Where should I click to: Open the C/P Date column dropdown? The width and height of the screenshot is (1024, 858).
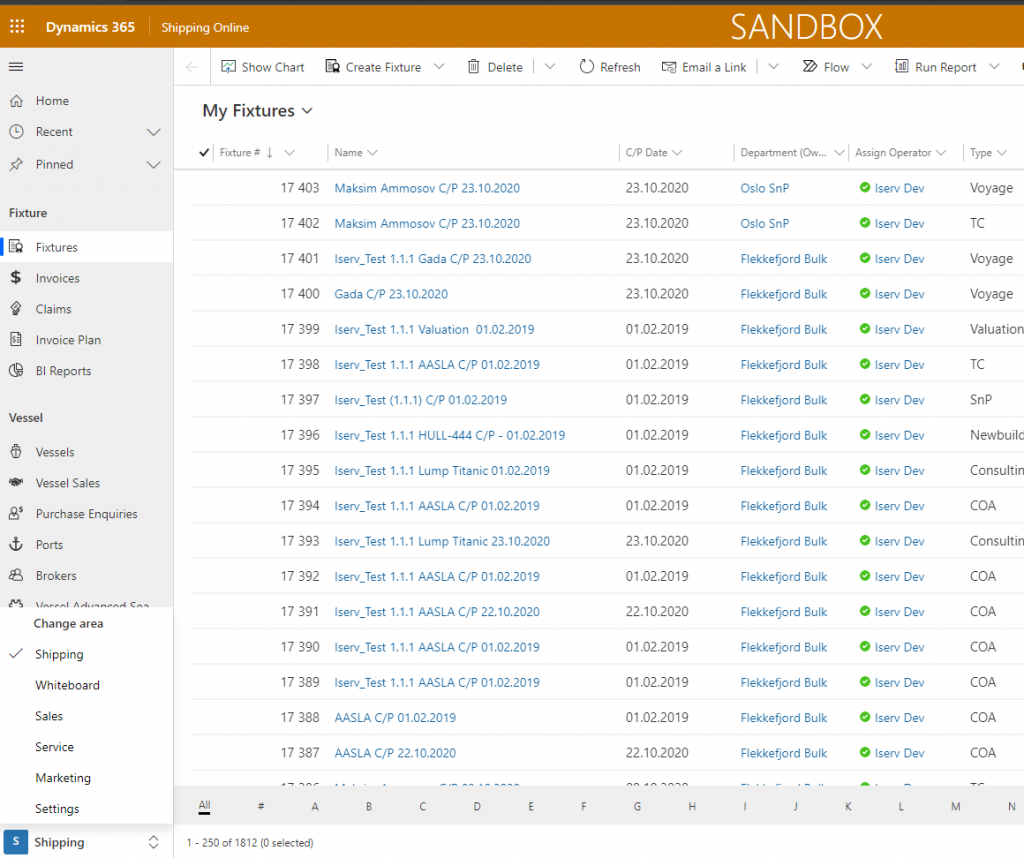(677, 153)
